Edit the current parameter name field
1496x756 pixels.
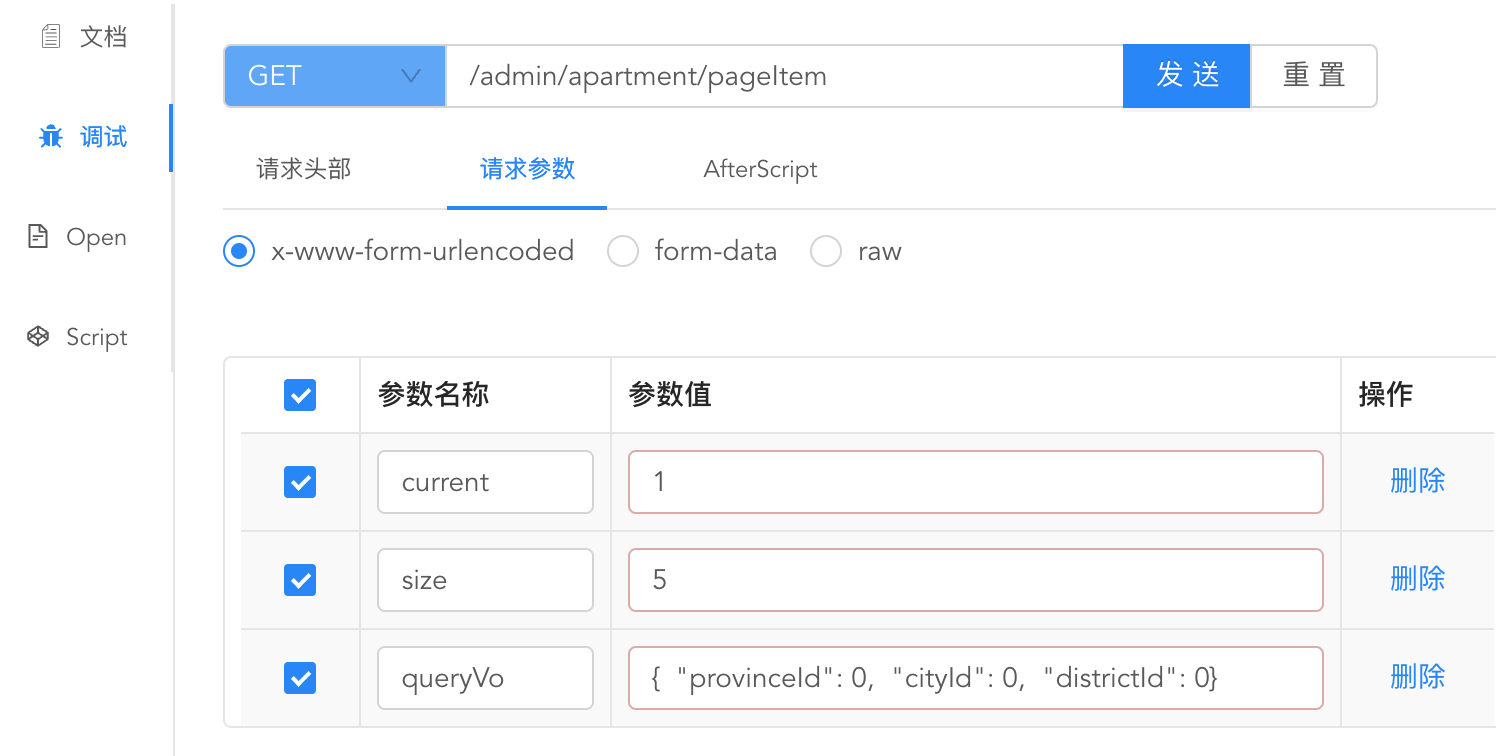pos(485,482)
